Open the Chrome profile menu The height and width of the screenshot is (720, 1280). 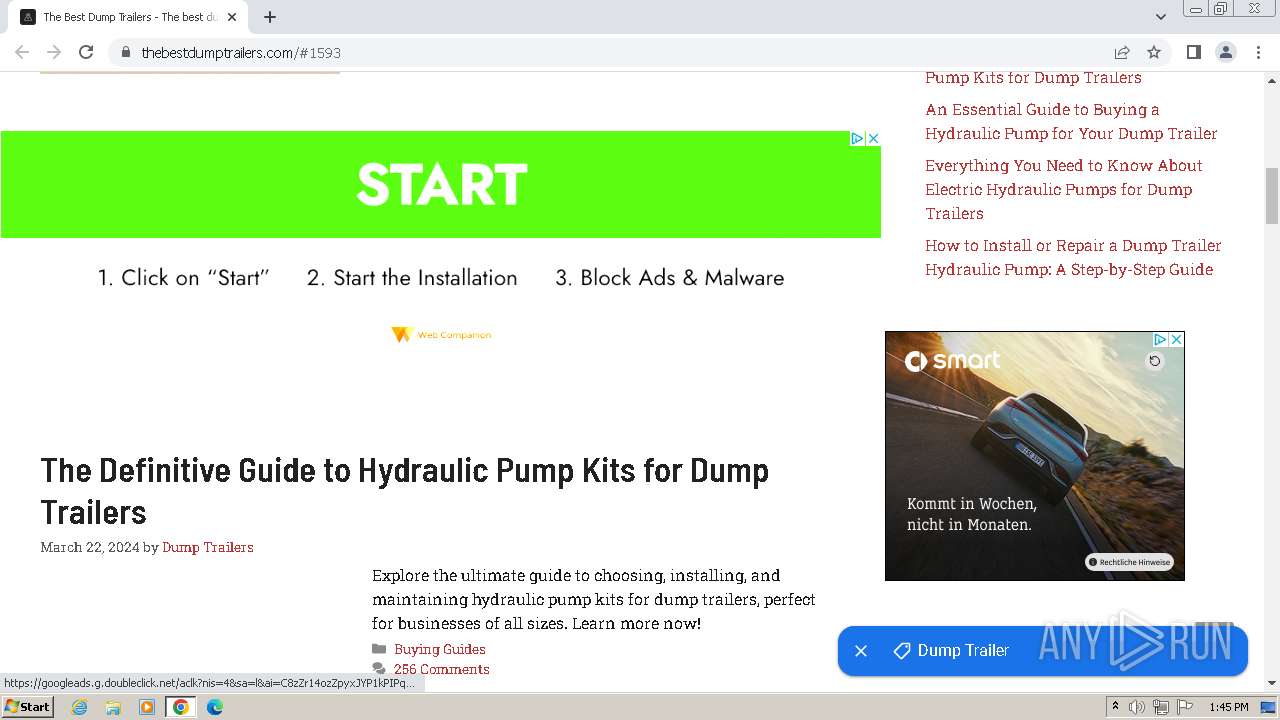tap(1226, 52)
